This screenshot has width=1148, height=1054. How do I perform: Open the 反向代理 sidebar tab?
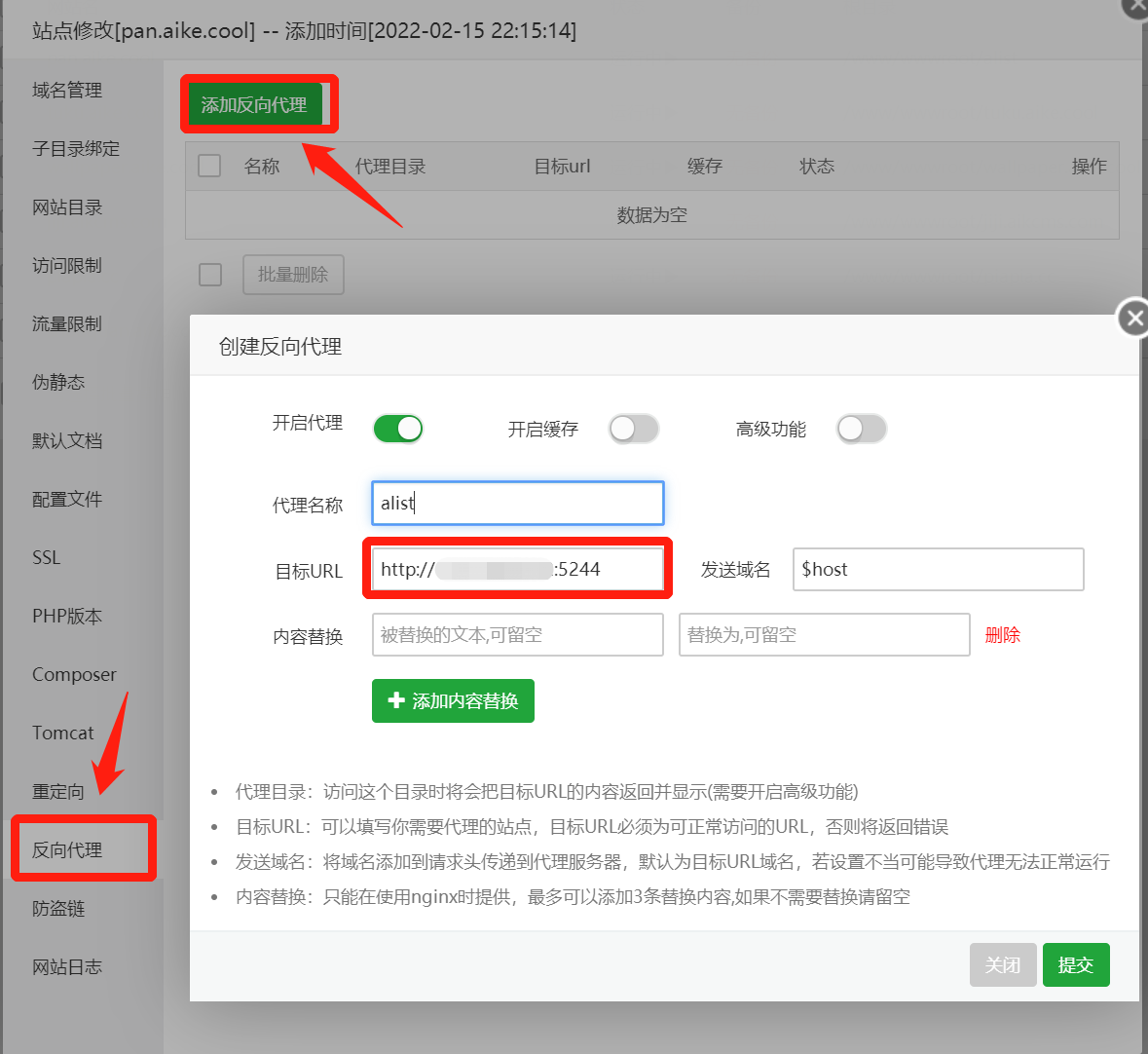pos(67,849)
